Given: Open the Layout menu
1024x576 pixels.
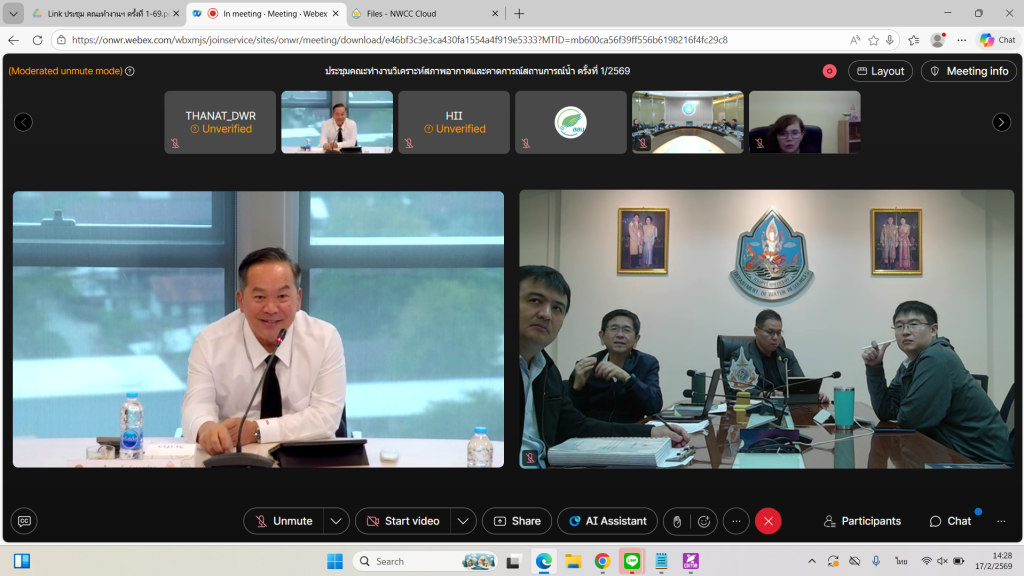Looking at the screenshot, I should (x=880, y=71).
